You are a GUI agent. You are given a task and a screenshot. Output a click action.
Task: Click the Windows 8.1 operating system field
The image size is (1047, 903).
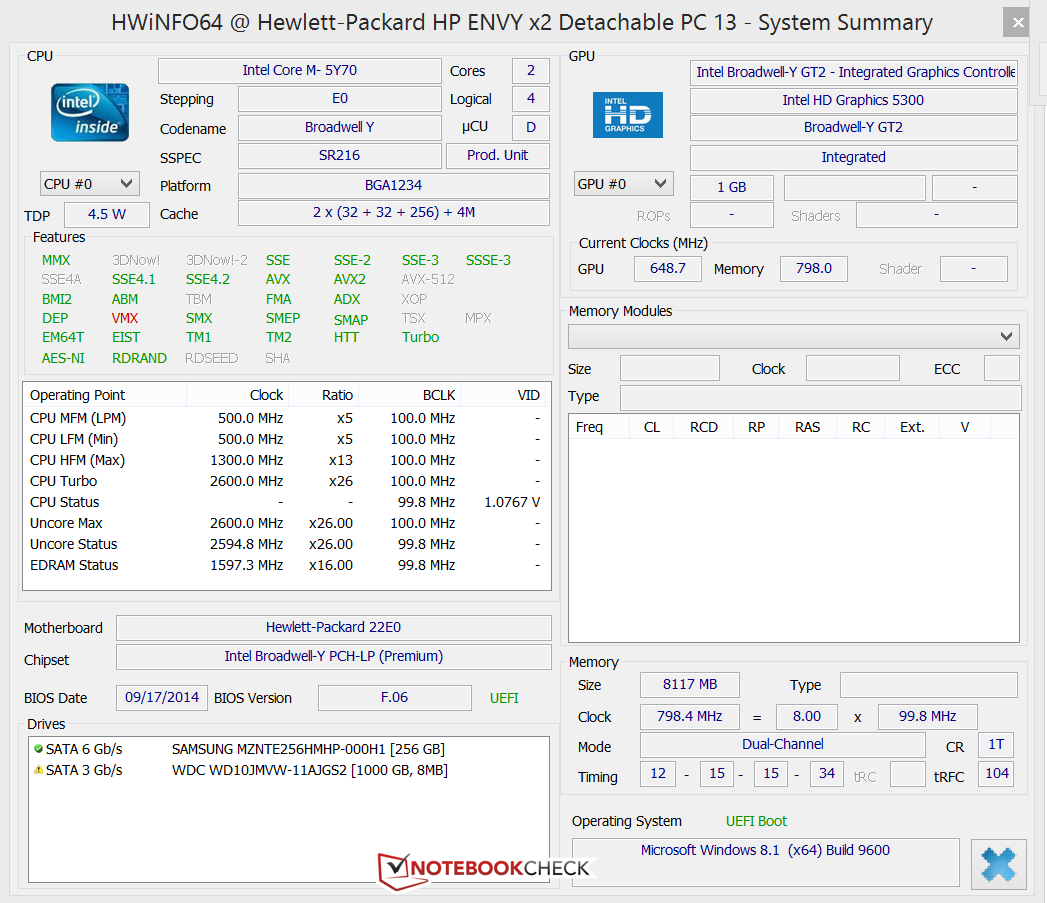765,862
